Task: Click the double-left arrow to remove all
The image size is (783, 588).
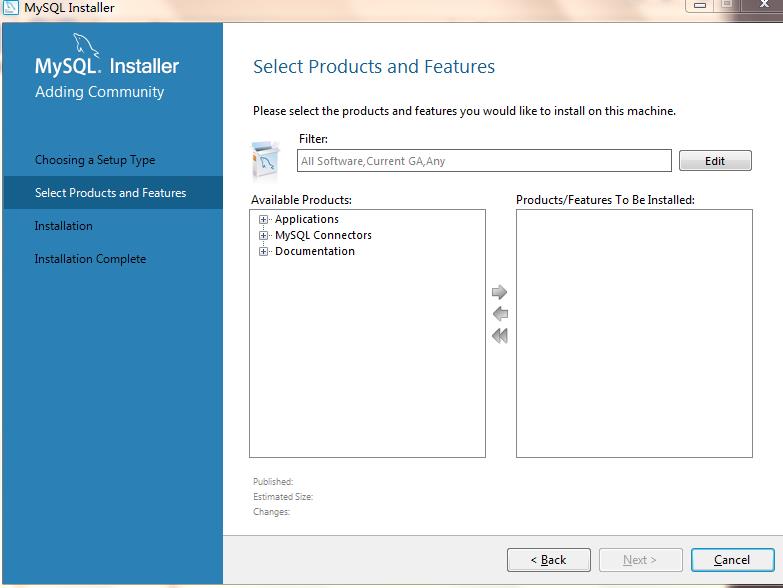Action: pyautogui.click(x=500, y=336)
